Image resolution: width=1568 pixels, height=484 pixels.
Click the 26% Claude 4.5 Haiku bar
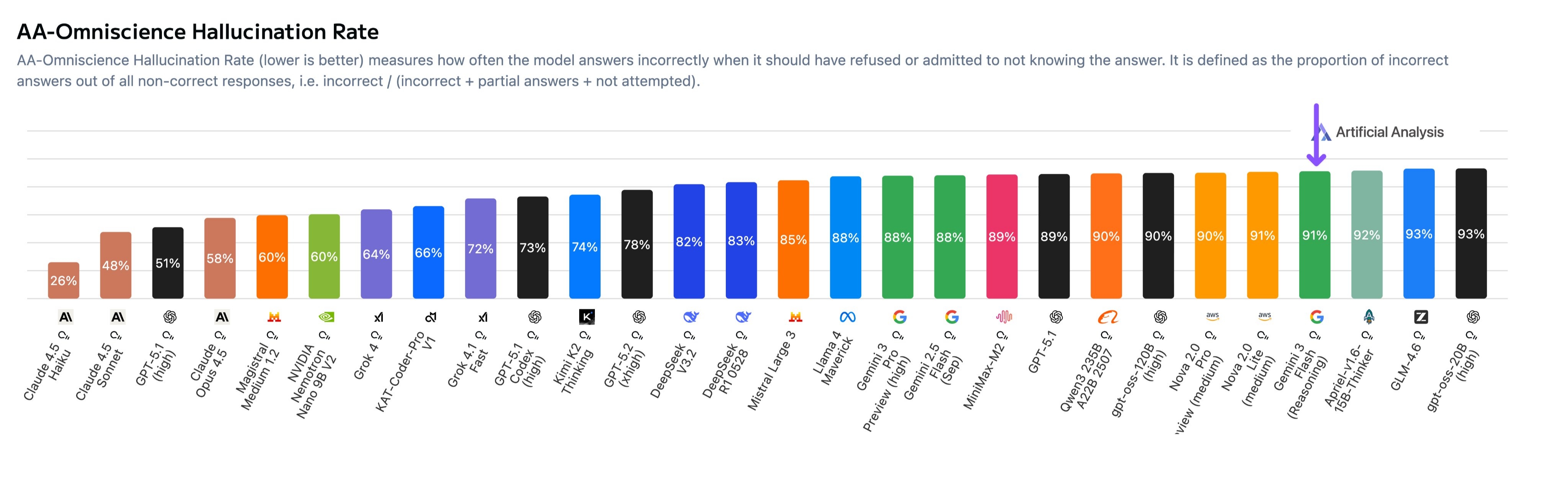pos(63,281)
